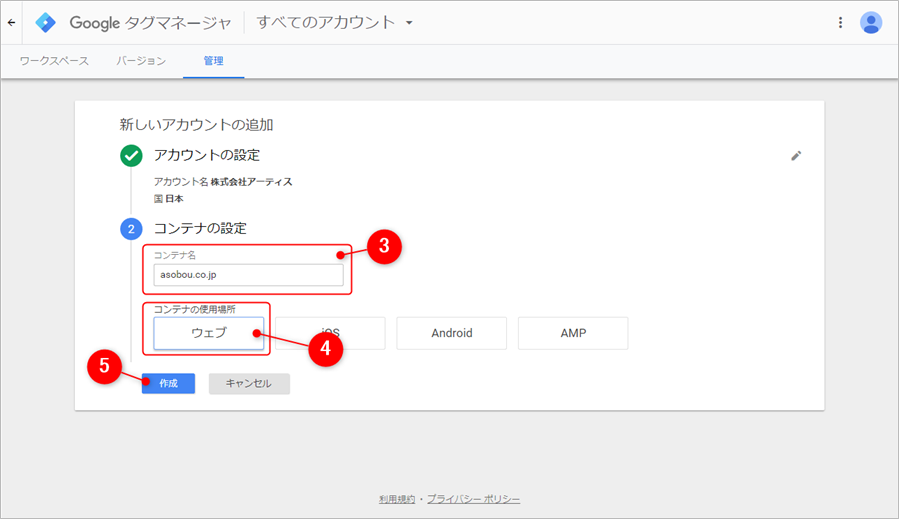899x519 pixels.
Task: Click the Google タグマネージャ title text
Action: (150, 23)
